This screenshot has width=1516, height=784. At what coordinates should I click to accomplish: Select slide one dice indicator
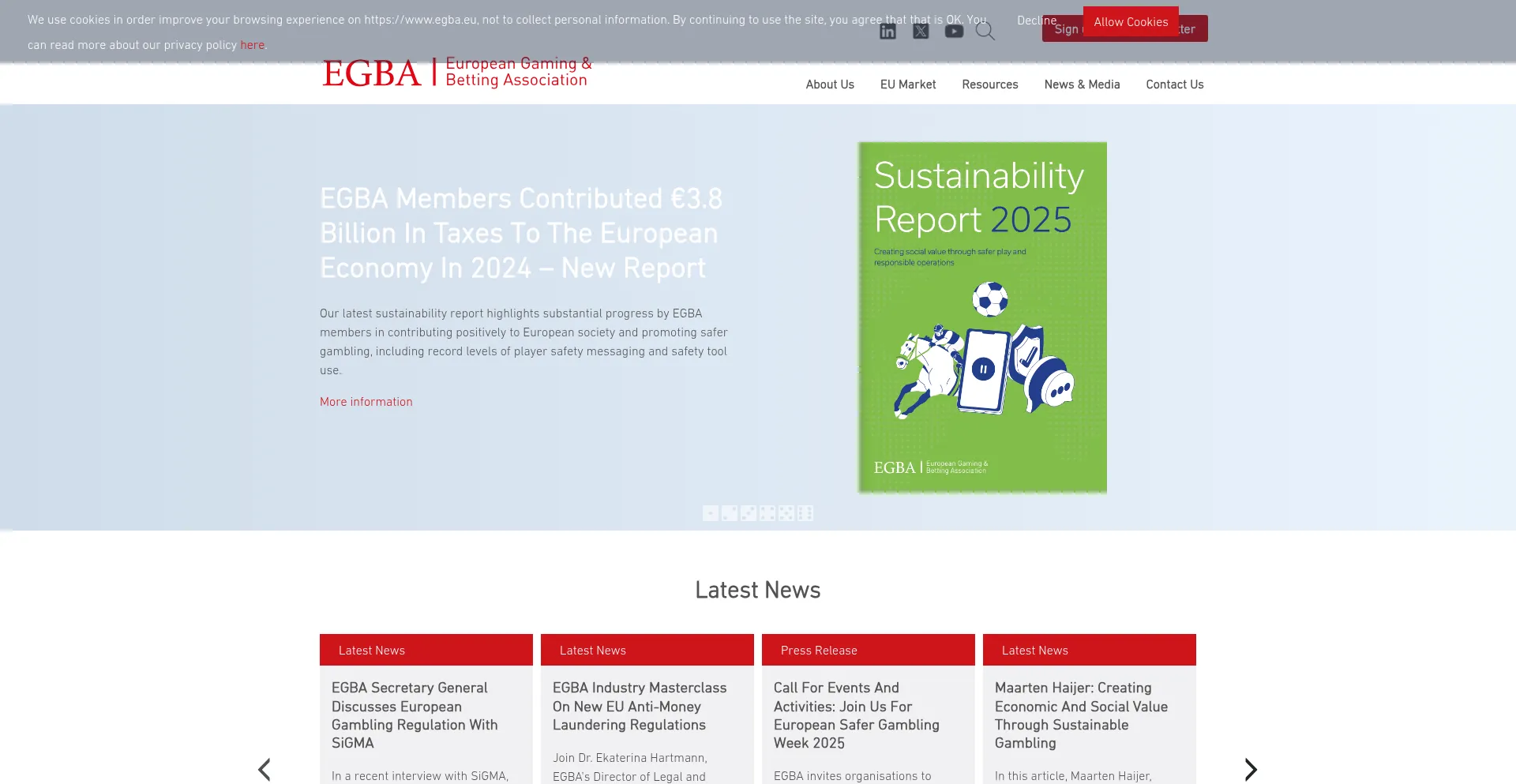pyautogui.click(x=711, y=513)
